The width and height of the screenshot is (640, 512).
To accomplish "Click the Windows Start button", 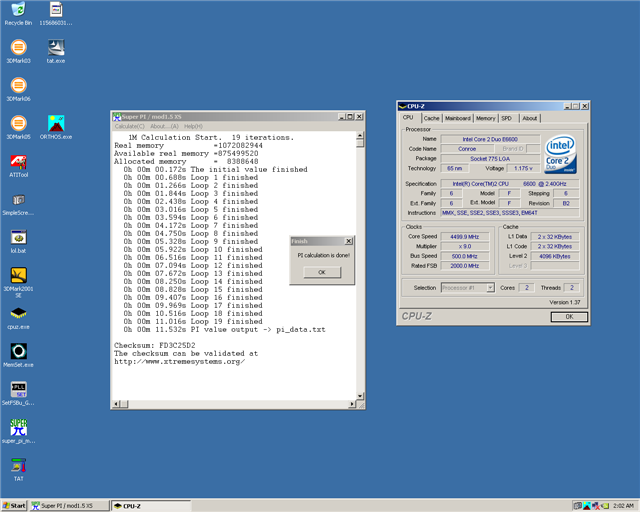I will click(14, 506).
